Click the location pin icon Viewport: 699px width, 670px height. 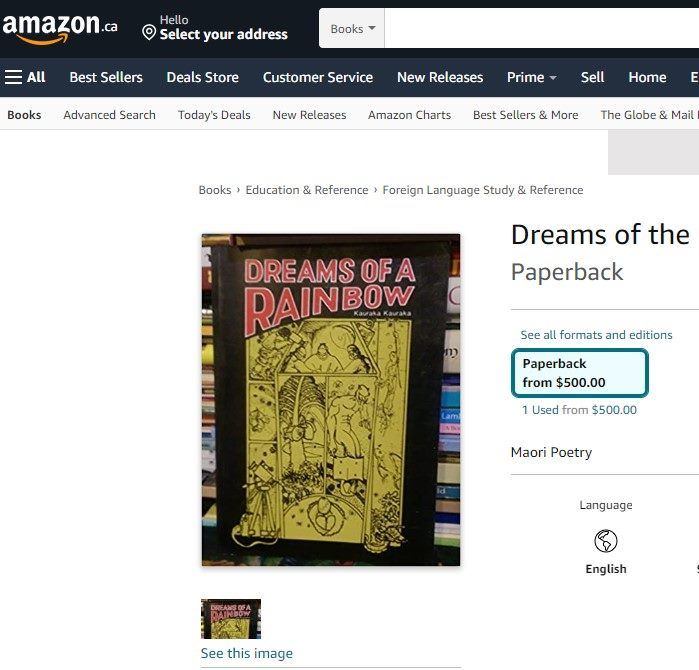149,33
